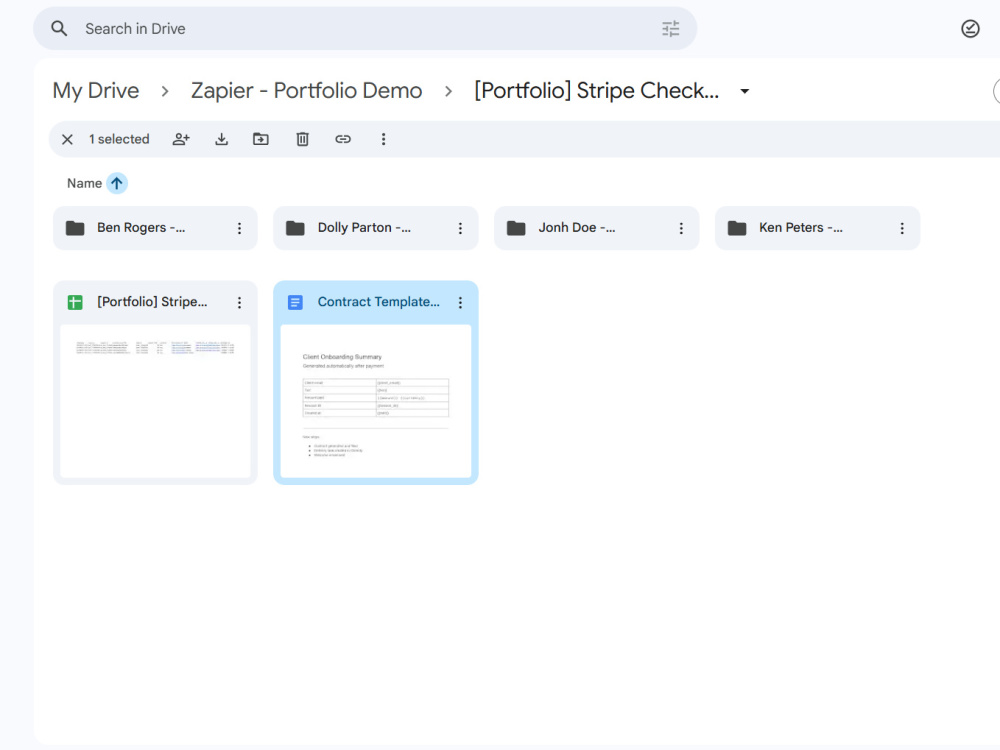The width and height of the screenshot is (1000, 750).
Task: Copy link to the selected file
Action: click(x=343, y=139)
